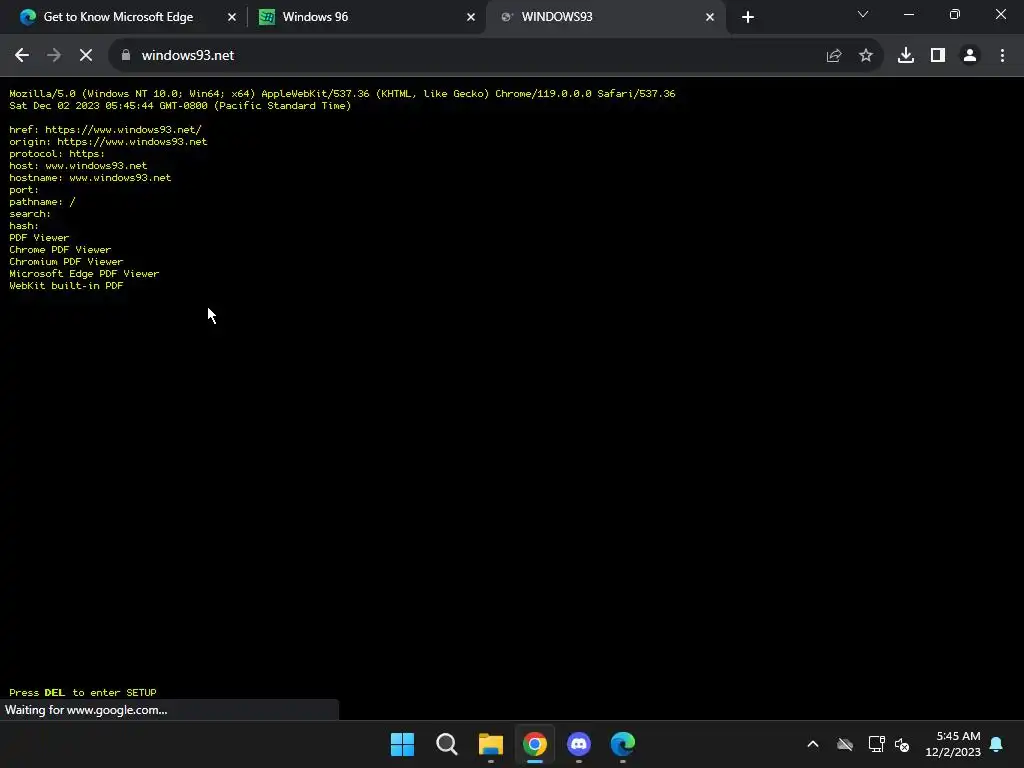
Task: Stop loading the windows93.net page
Action: point(86,56)
